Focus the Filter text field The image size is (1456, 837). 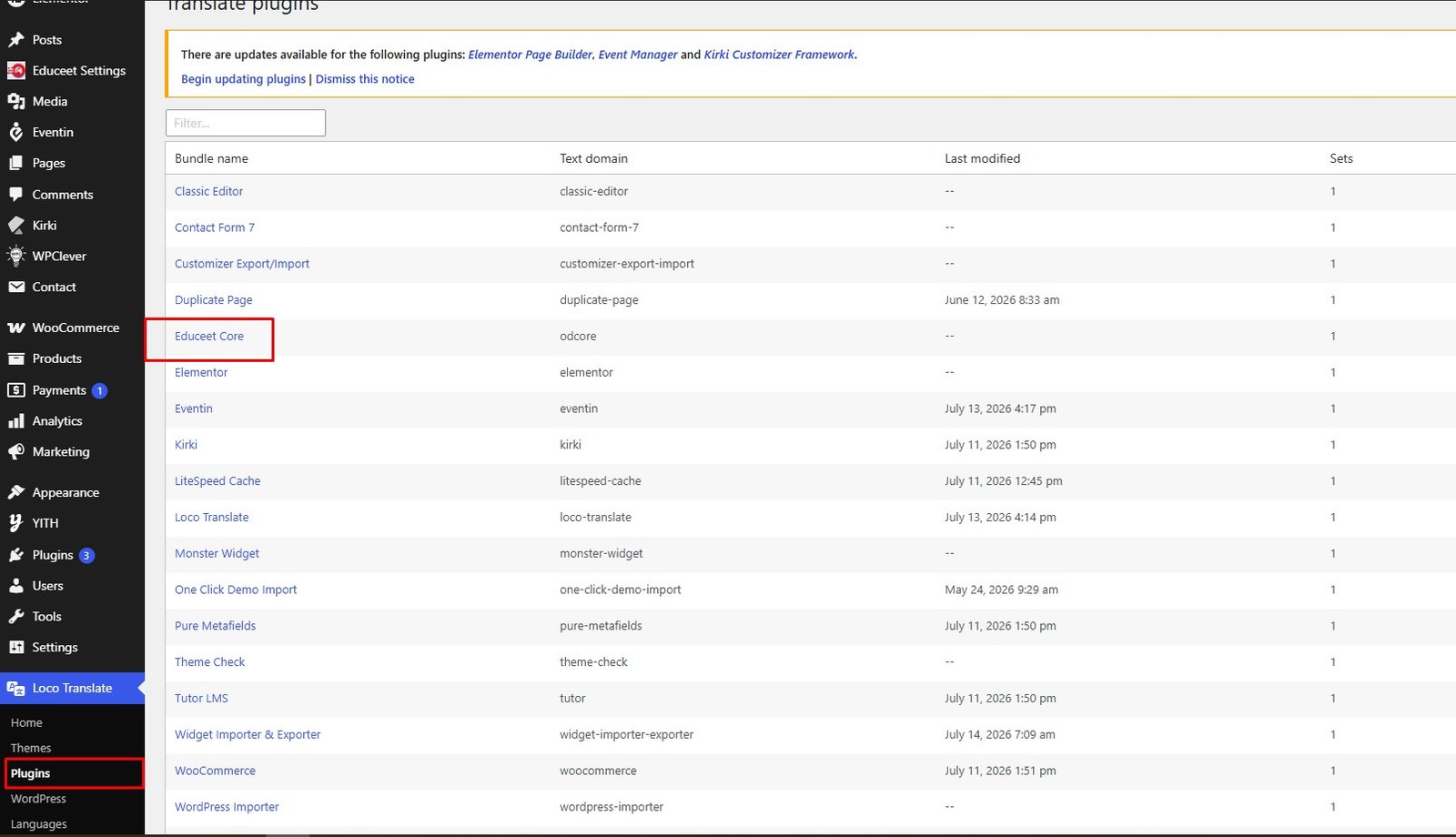point(246,123)
